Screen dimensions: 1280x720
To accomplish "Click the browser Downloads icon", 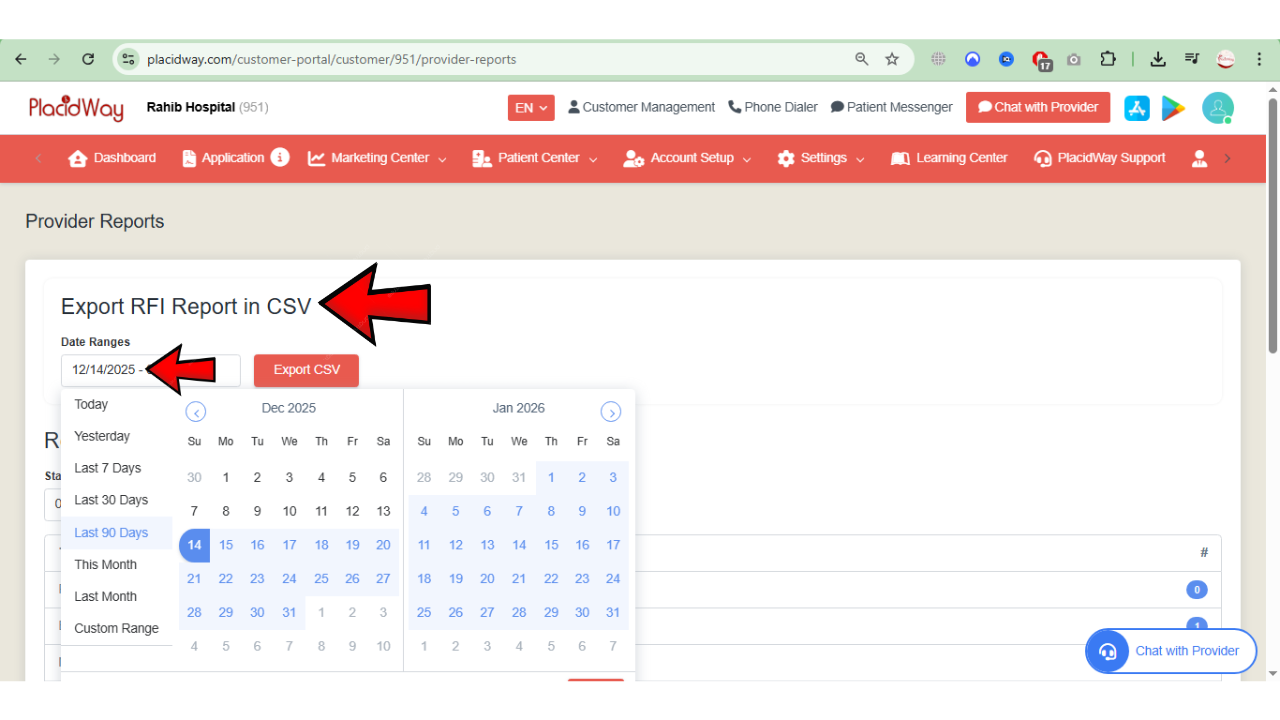I will click(1157, 59).
